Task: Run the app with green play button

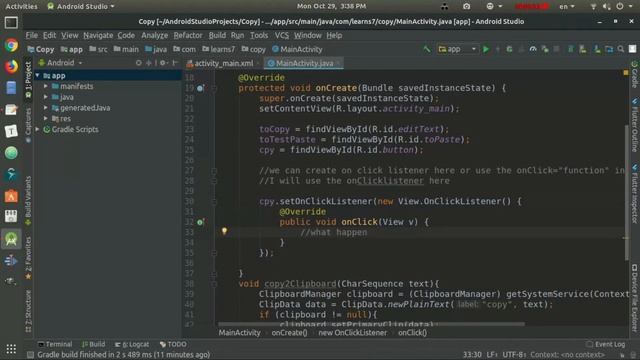Action: (486, 49)
